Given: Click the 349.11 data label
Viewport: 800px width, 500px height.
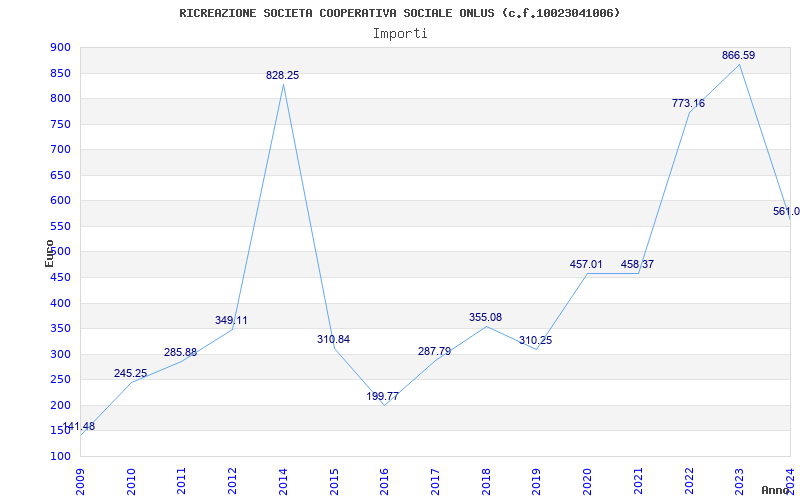Looking at the screenshot, I should (231, 320).
